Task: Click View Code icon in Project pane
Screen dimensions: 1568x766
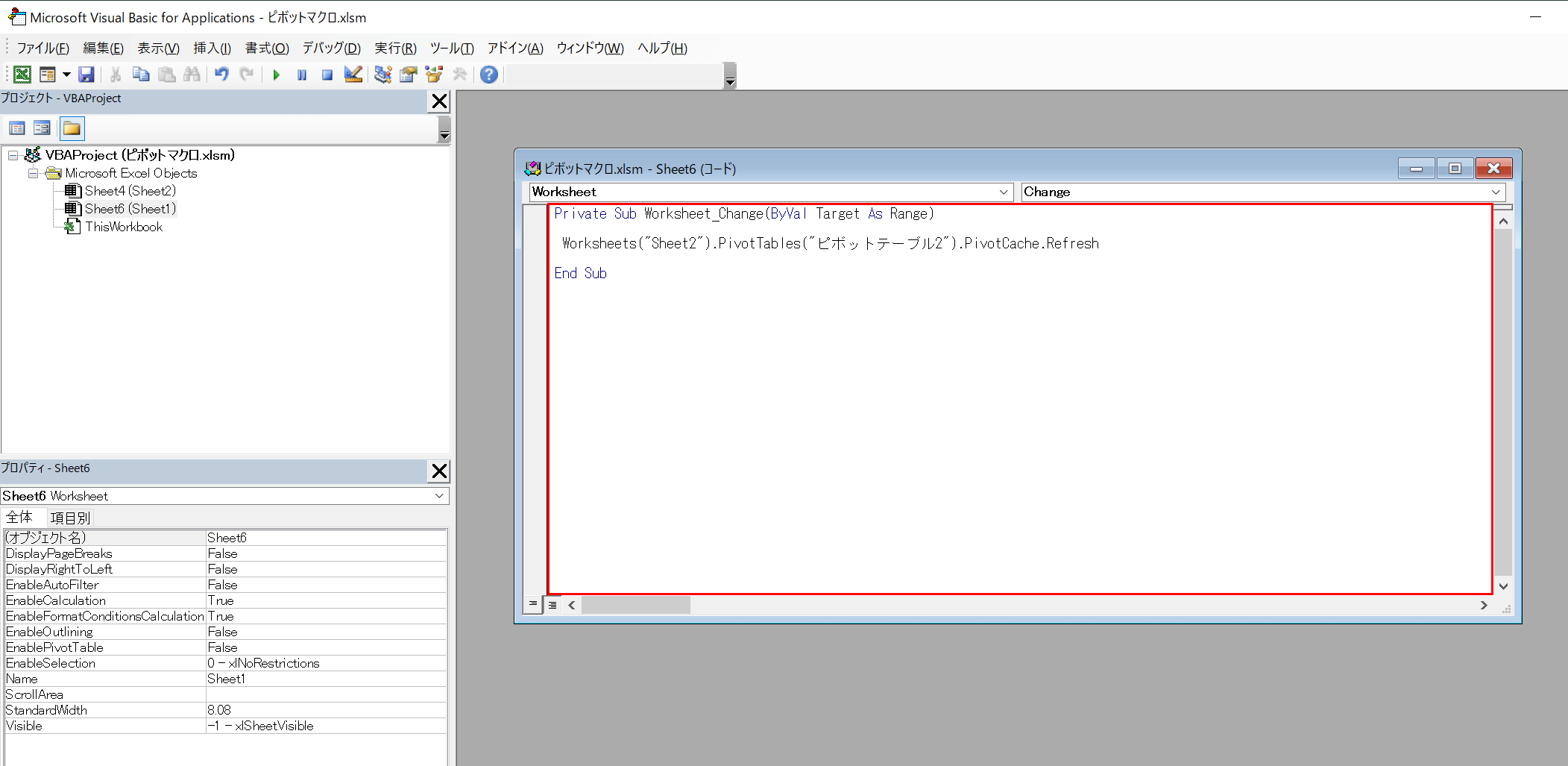Action: coord(17,128)
